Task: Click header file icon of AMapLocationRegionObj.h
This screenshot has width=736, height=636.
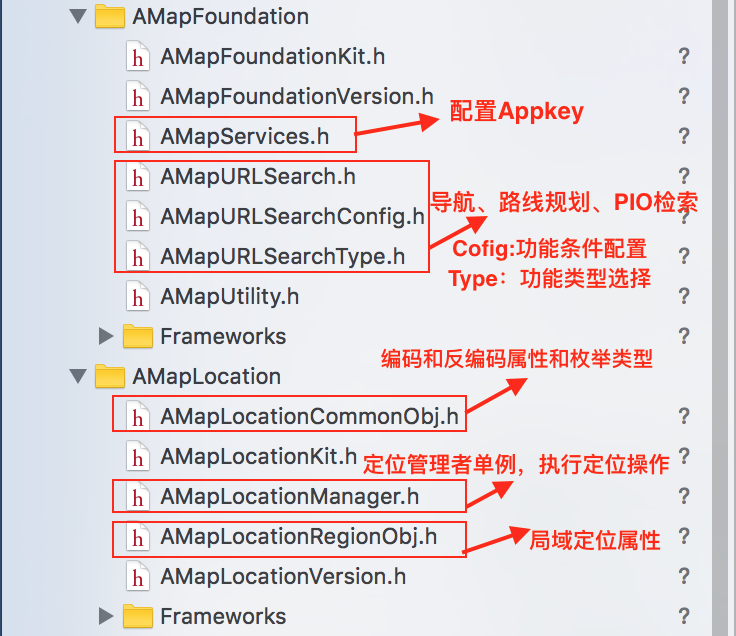Action: 138,536
